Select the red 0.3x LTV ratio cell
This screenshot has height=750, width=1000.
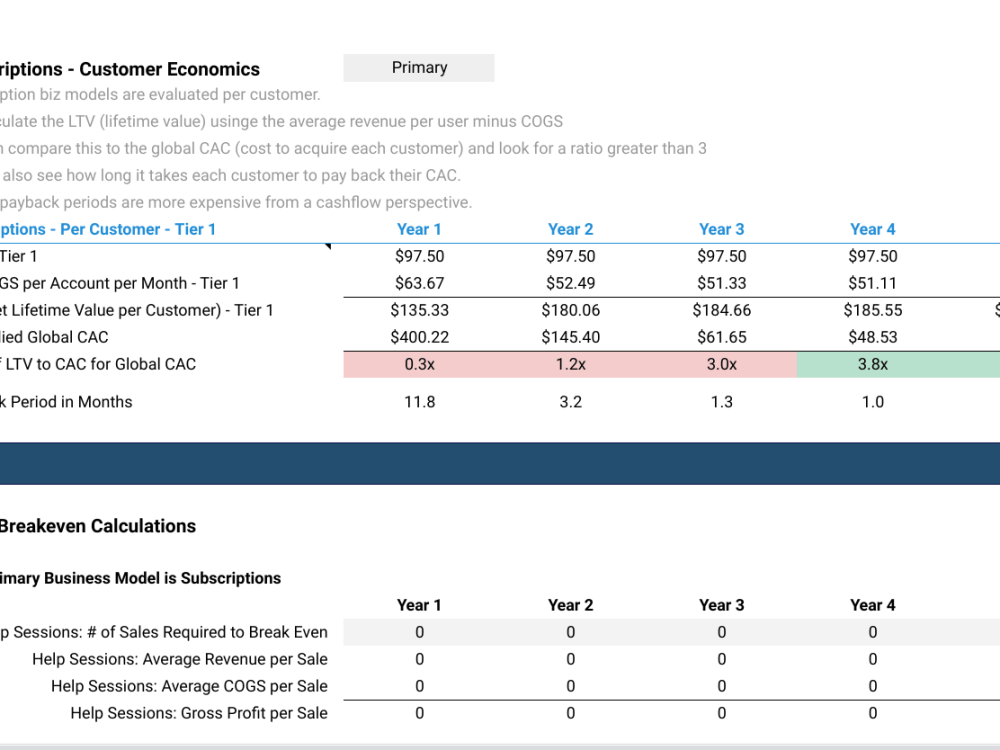click(x=419, y=364)
